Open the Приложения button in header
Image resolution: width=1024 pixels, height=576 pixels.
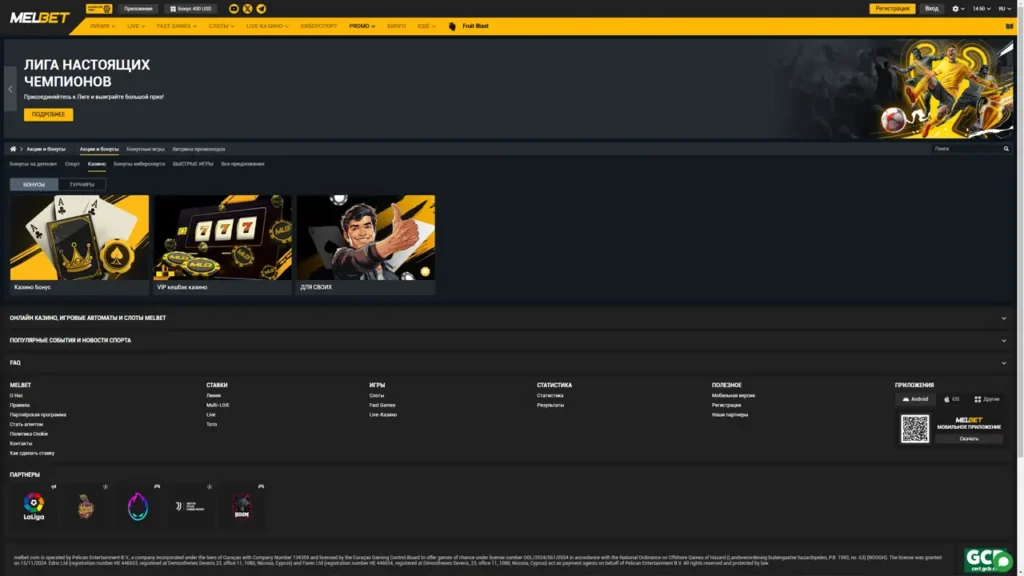pos(138,8)
